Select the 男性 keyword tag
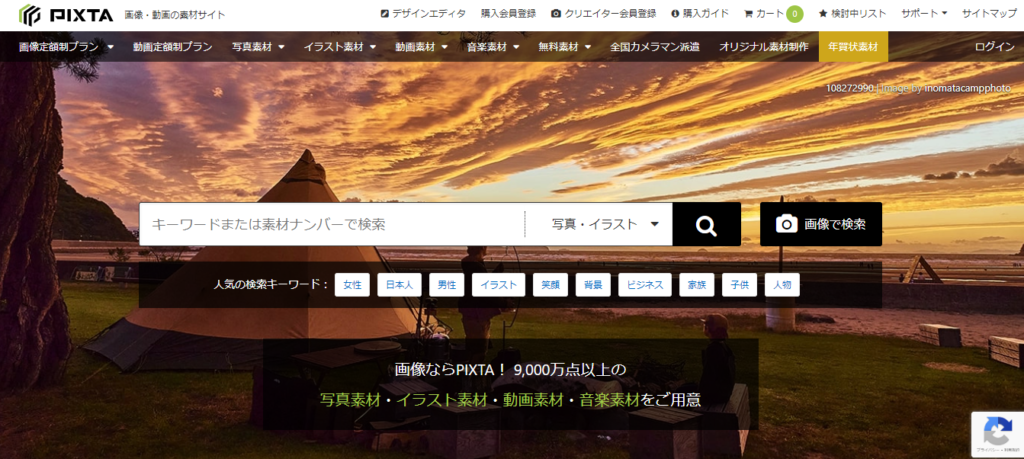The height and width of the screenshot is (459, 1024). 447,285
